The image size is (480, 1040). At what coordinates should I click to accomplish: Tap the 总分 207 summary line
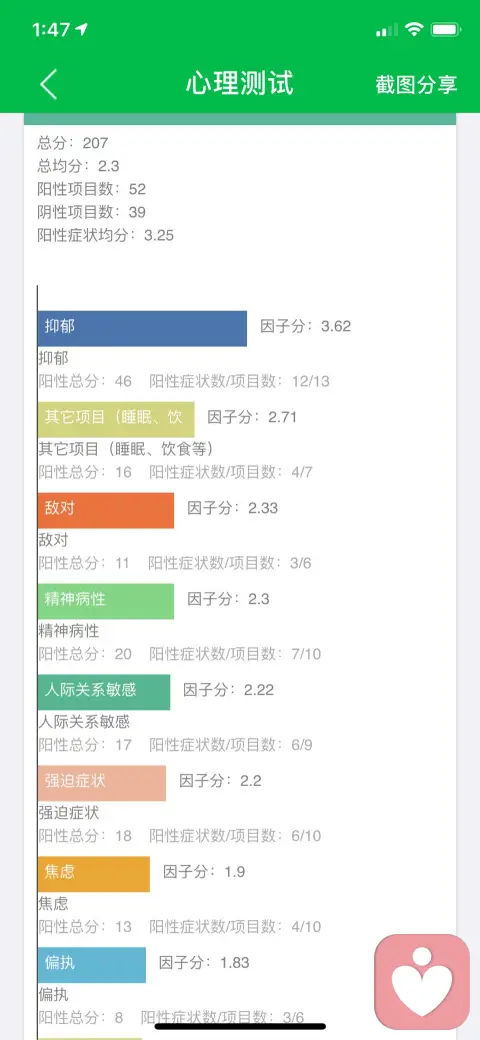(x=73, y=143)
